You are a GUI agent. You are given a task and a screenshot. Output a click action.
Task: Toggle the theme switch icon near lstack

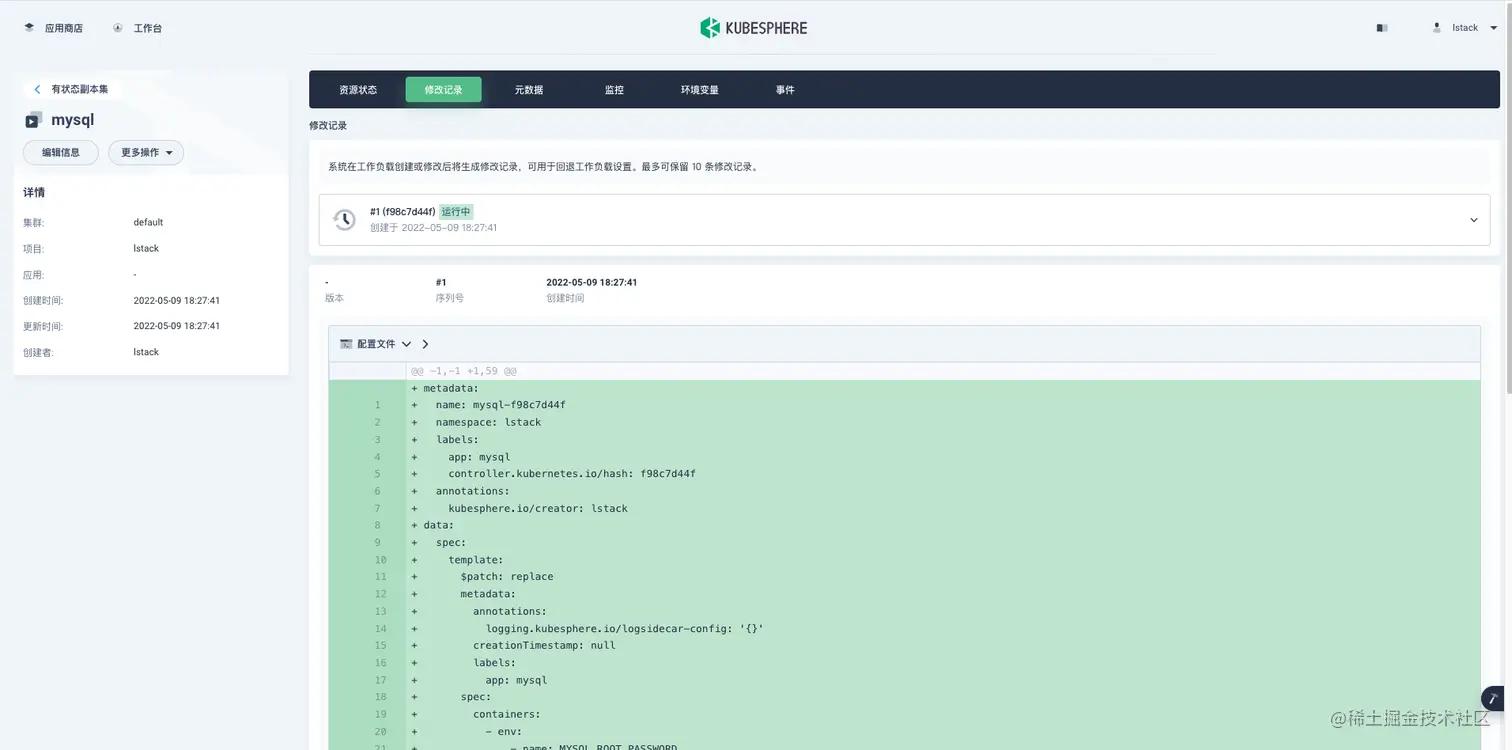click(1382, 28)
